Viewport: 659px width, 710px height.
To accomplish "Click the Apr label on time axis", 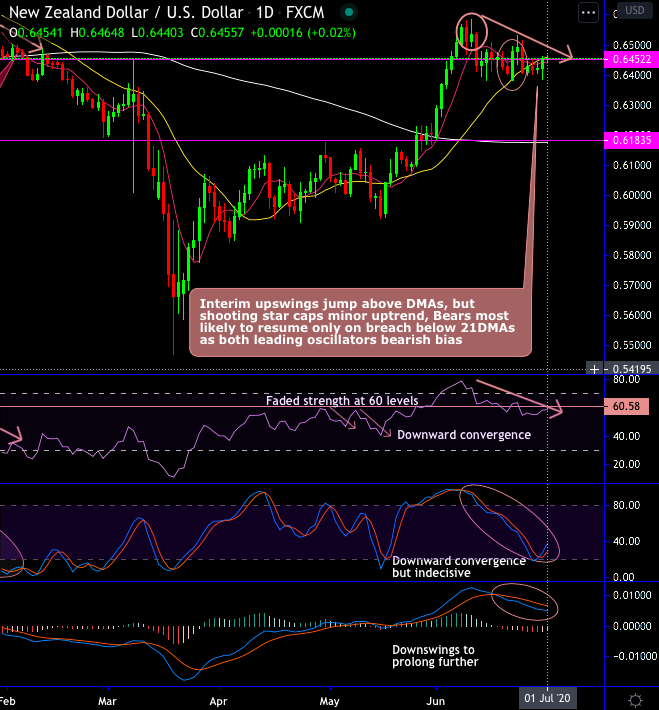I will (x=218, y=701).
